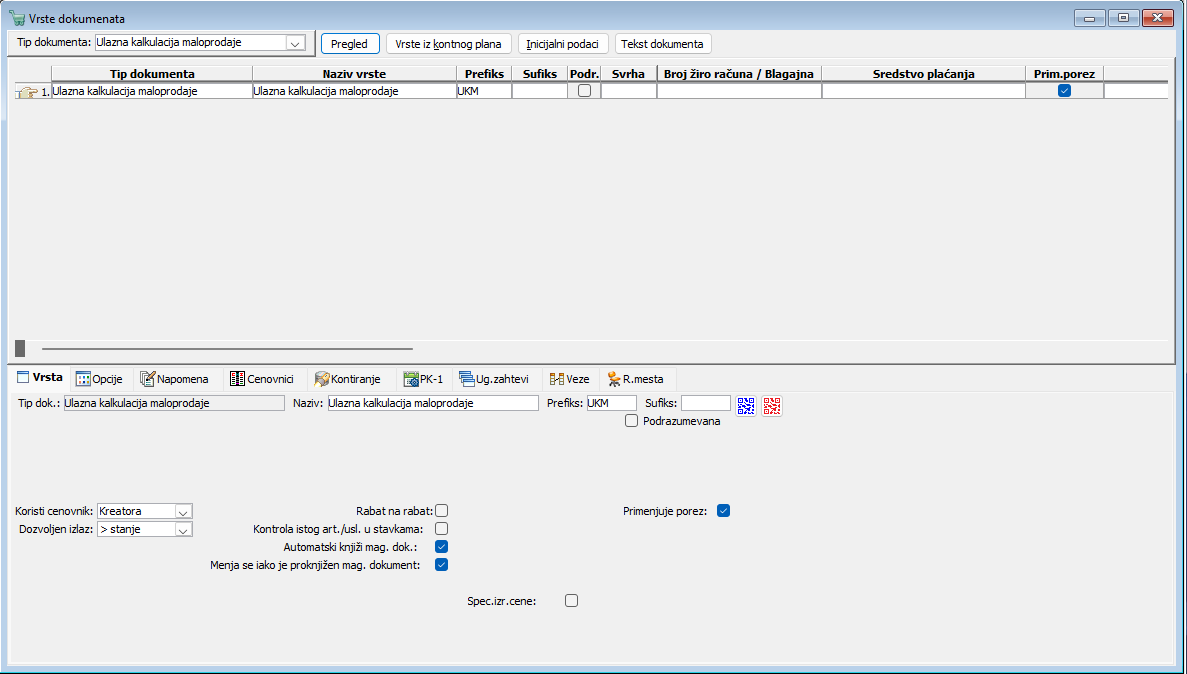Image resolution: width=1187 pixels, height=674 pixels.
Task: Click the Tip dokumenta column header
Action: pos(152,73)
